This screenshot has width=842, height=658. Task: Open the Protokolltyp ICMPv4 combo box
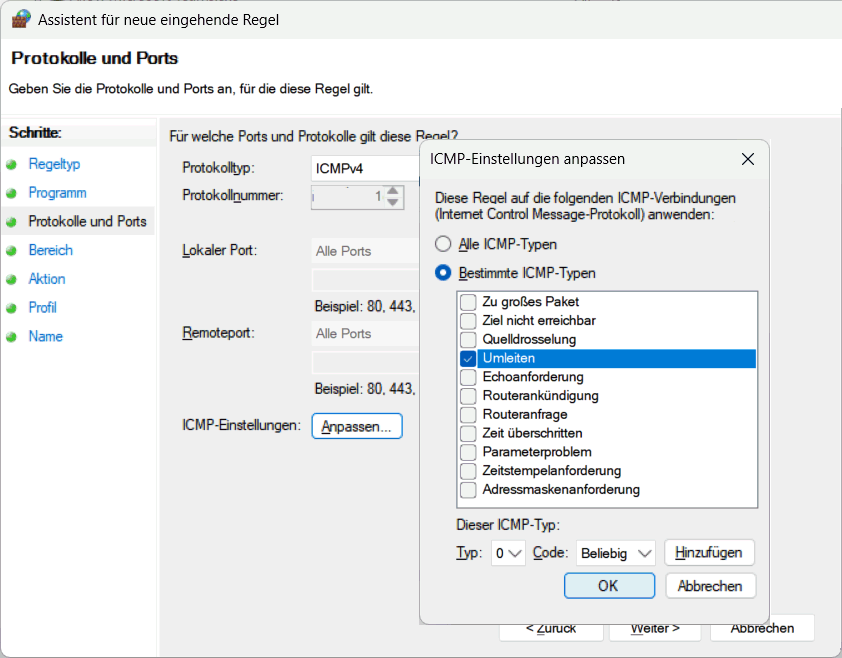click(x=365, y=169)
